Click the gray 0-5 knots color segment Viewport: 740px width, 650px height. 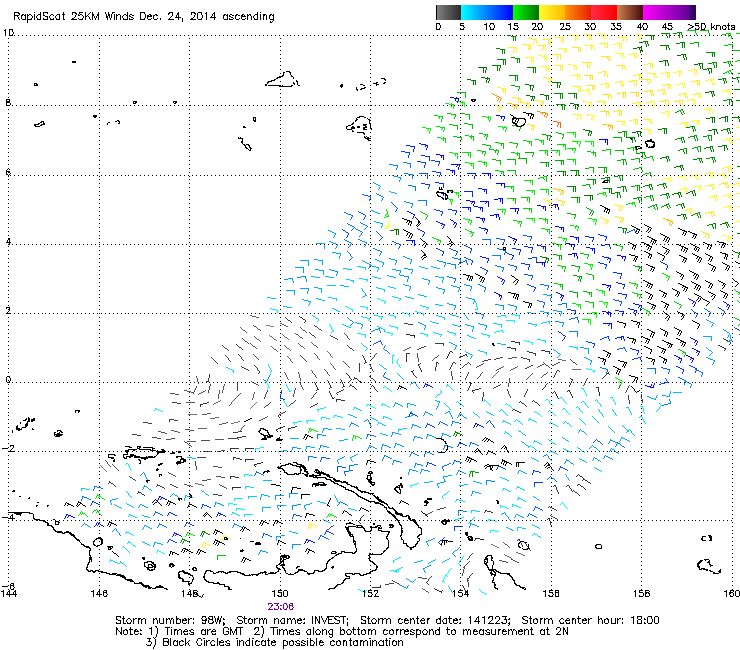coord(448,12)
